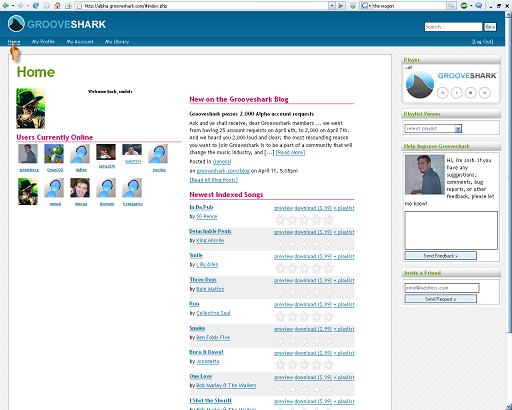Viewport: 512px width, 410px height.
Task: Start playback with the Player play button
Action: (457, 93)
